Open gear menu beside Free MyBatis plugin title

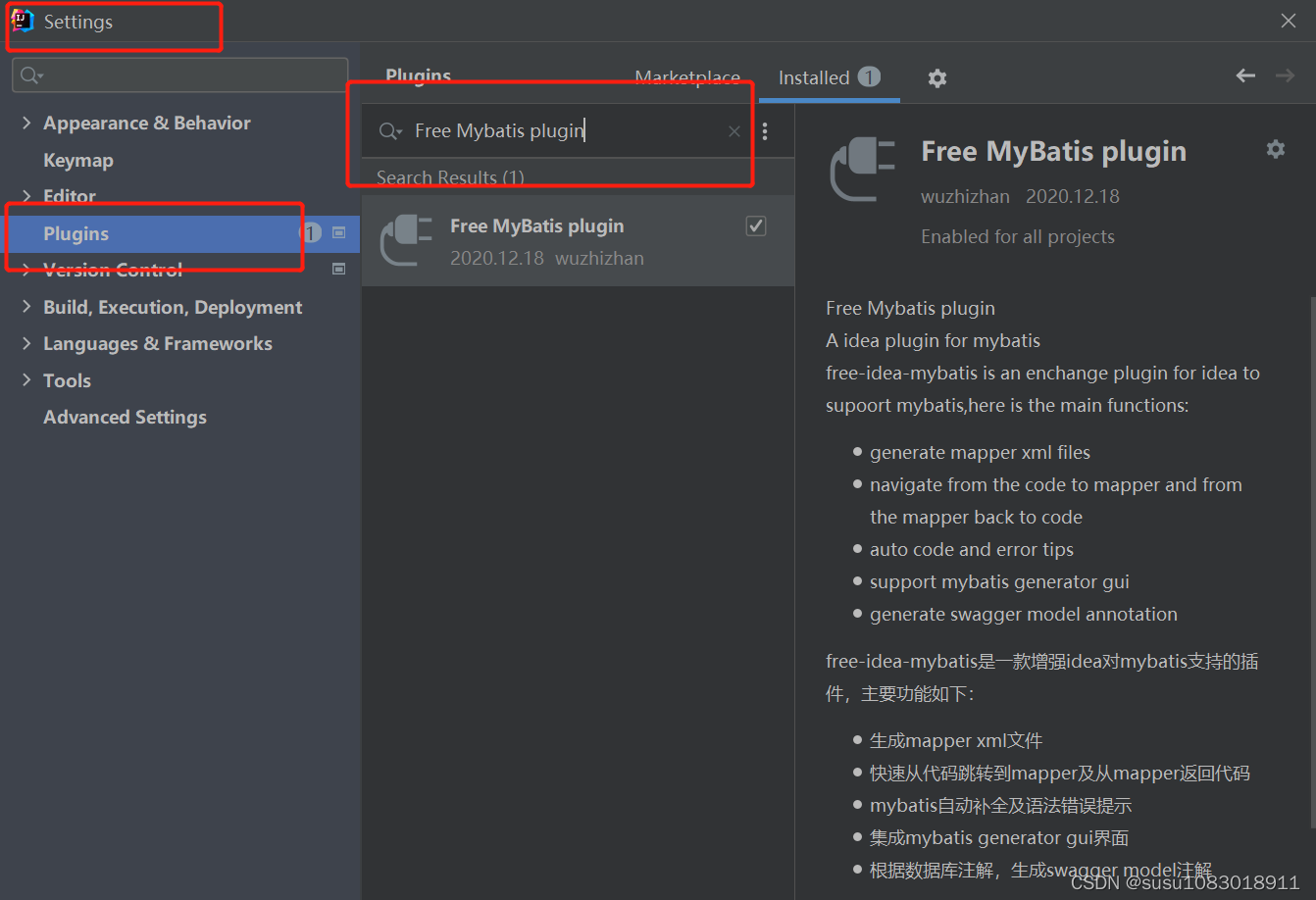(1275, 149)
